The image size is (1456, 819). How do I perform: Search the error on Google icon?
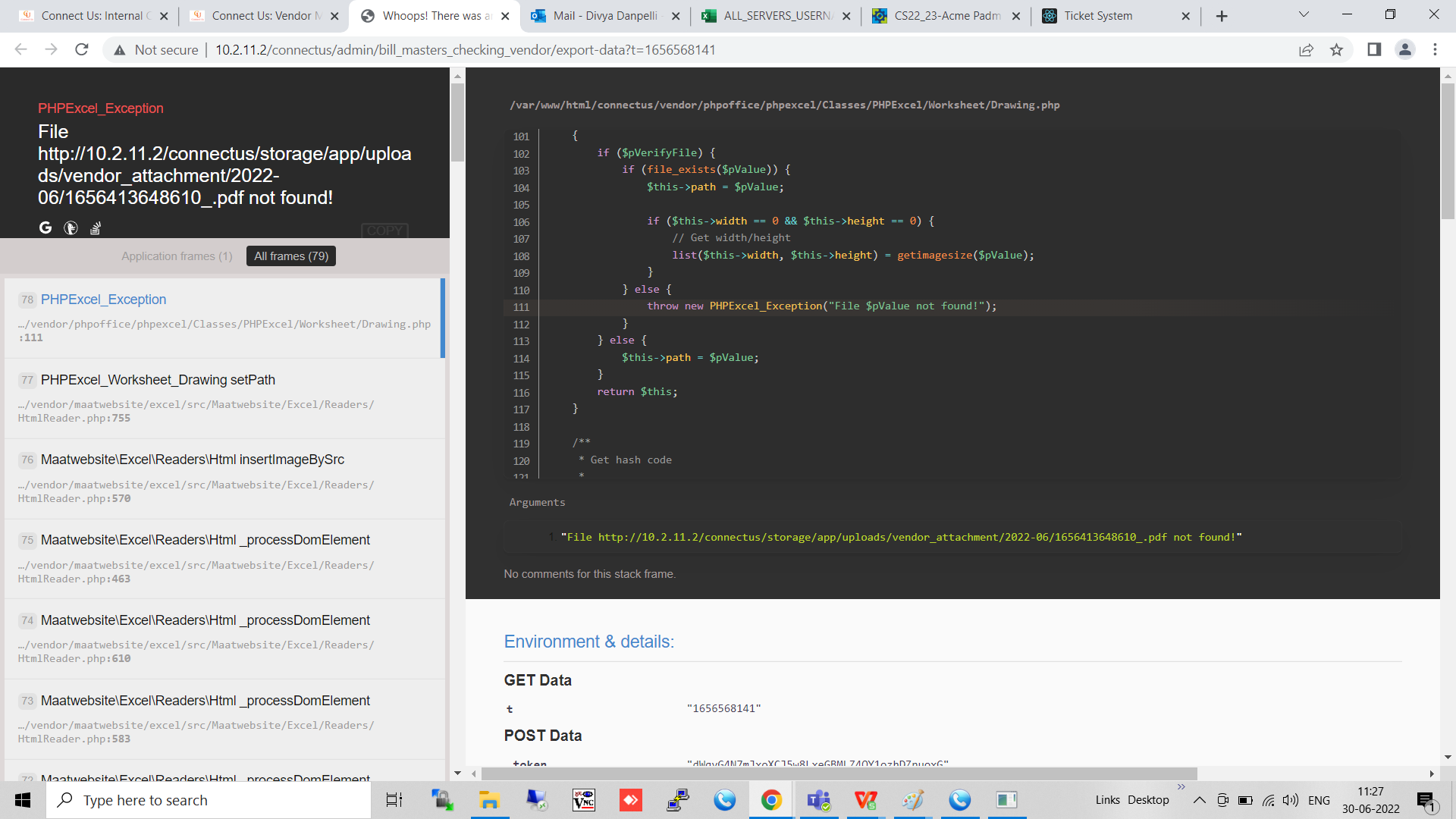point(45,227)
